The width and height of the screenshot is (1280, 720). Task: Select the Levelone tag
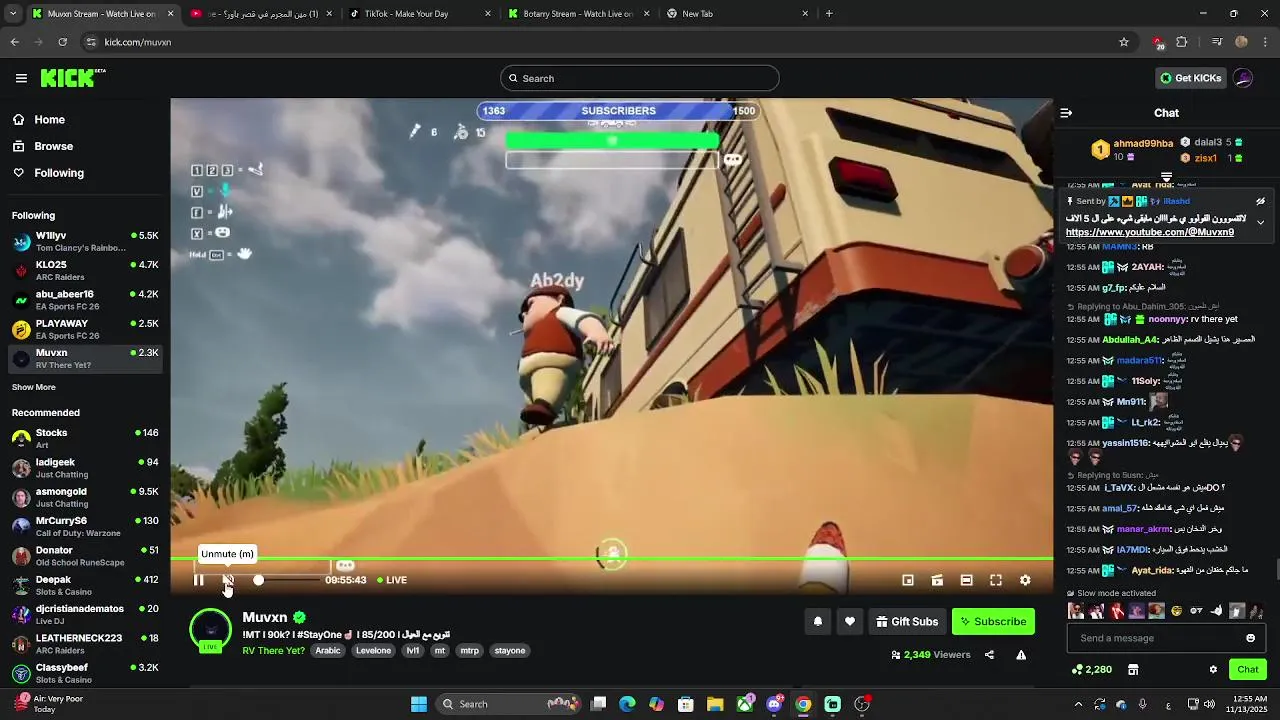point(373,650)
